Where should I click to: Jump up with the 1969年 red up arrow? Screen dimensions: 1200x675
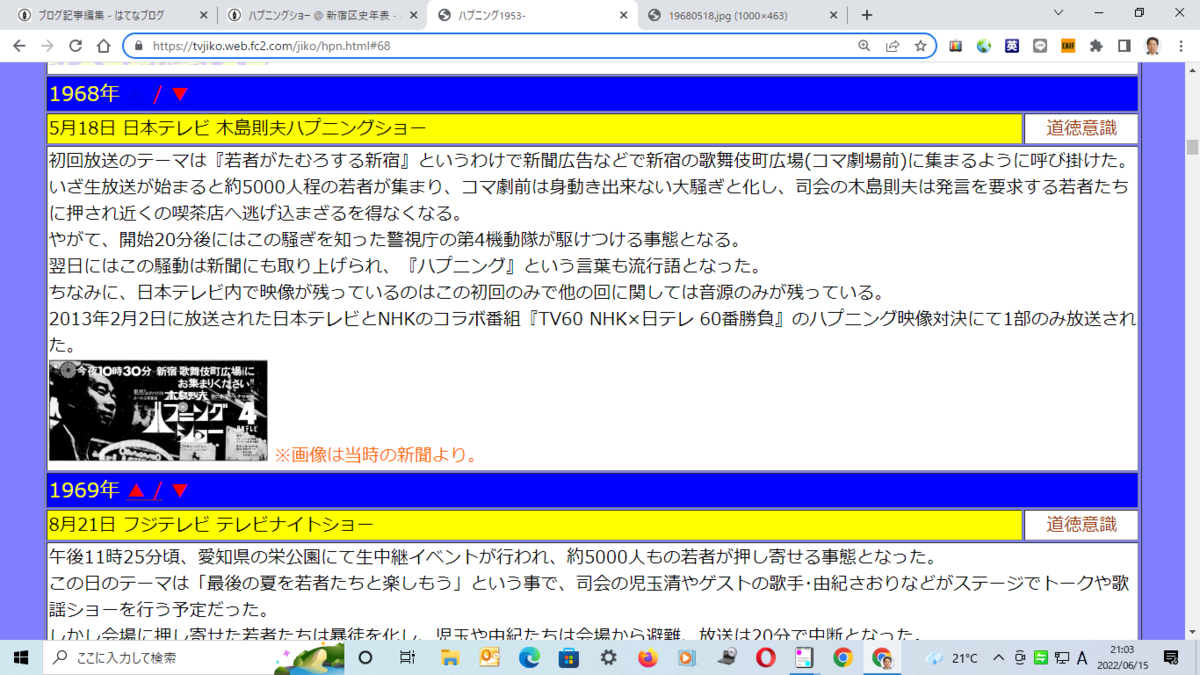click(x=136, y=490)
